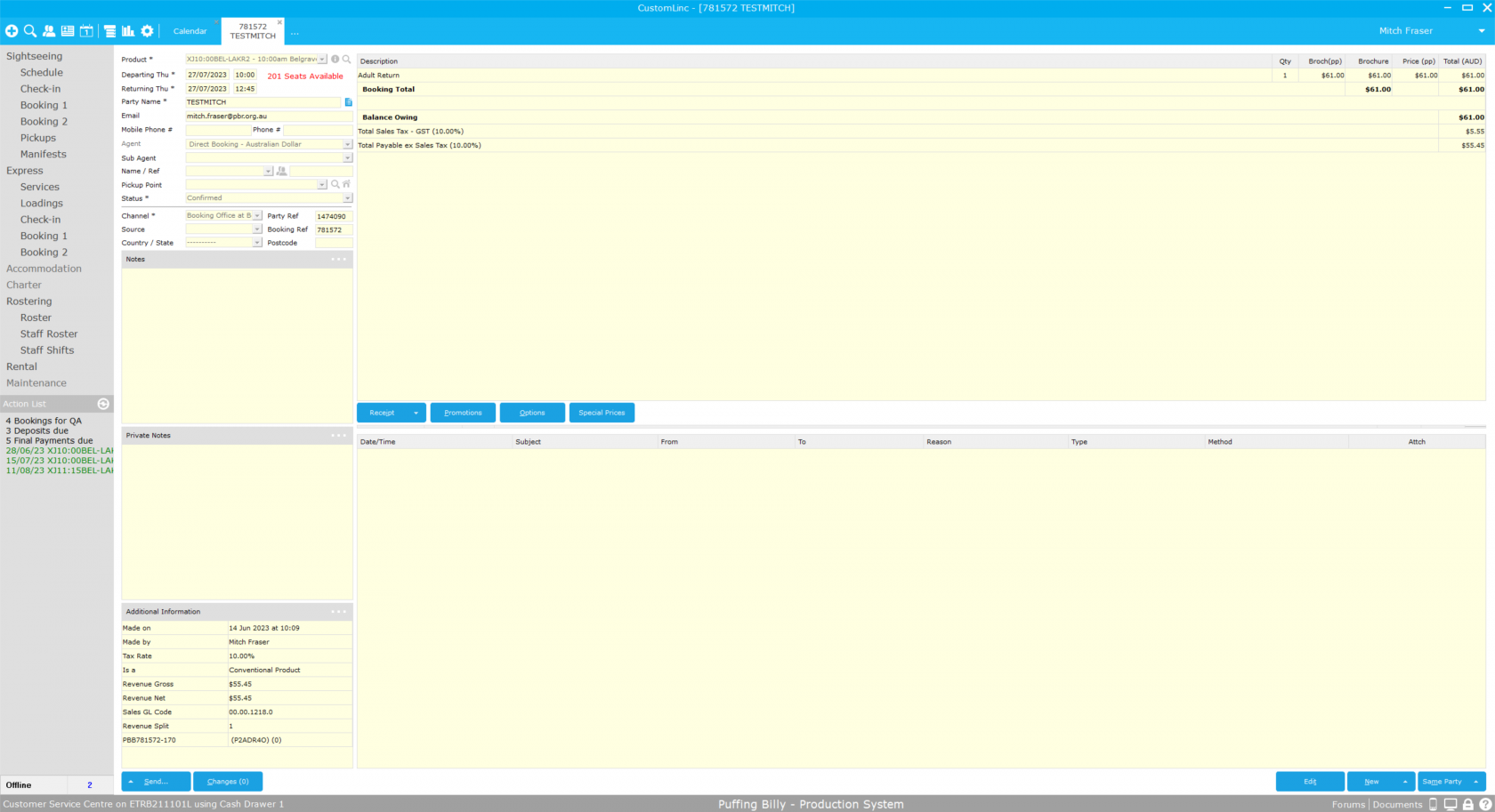Select the 781572 TESTMITCH tab
1495x812 pixels.
click(253, 31)
